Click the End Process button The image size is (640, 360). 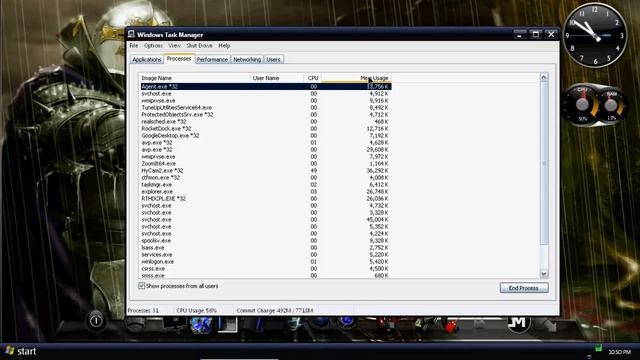click(524, 288)
